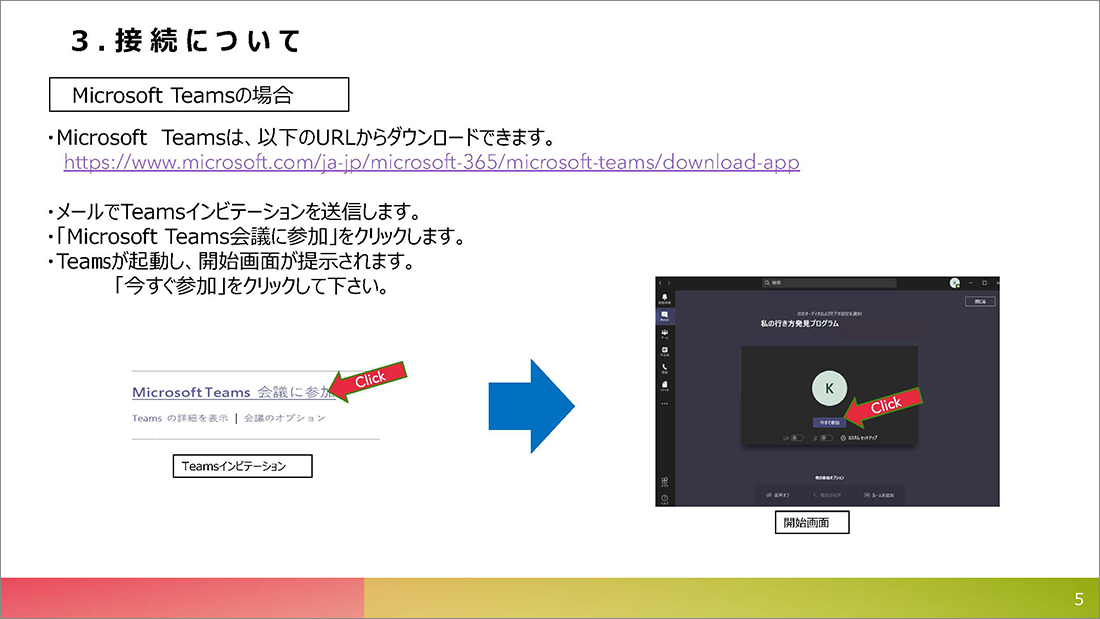This screenshot has height=619, width=1100.
Task: Toggle the microphone switch on pre-join screen
Action: [x=826, y=438]
